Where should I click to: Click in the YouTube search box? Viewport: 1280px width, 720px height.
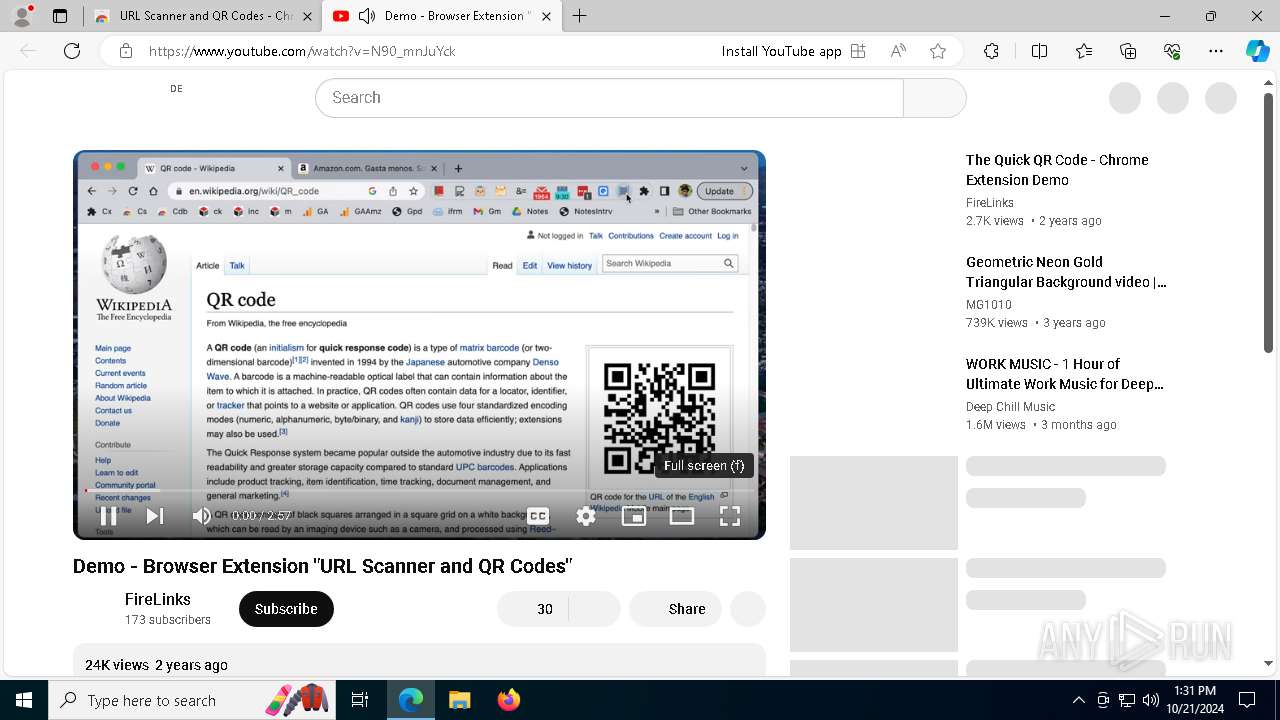609,98
